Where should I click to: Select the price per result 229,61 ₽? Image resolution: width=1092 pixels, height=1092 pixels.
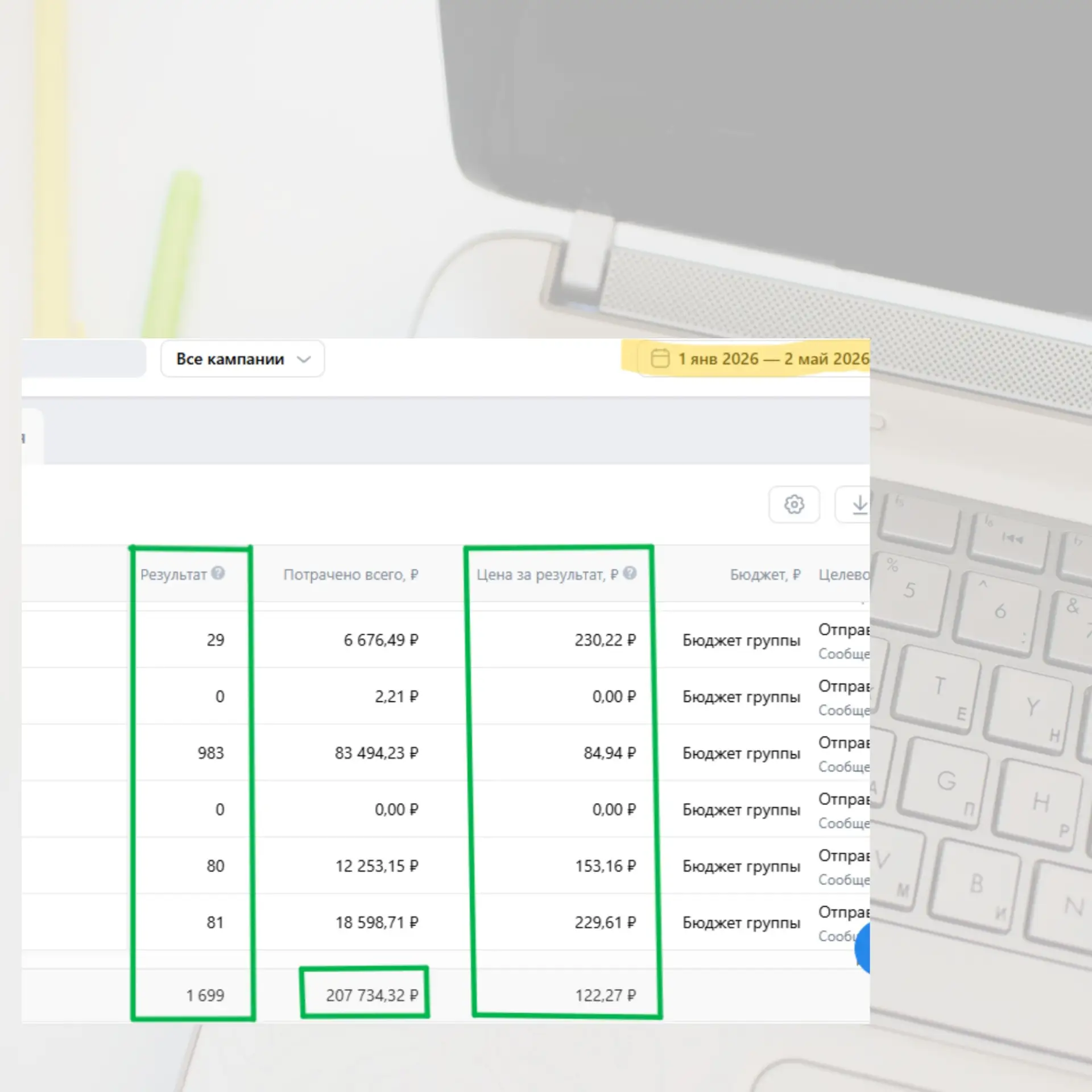tap(605, 922)
